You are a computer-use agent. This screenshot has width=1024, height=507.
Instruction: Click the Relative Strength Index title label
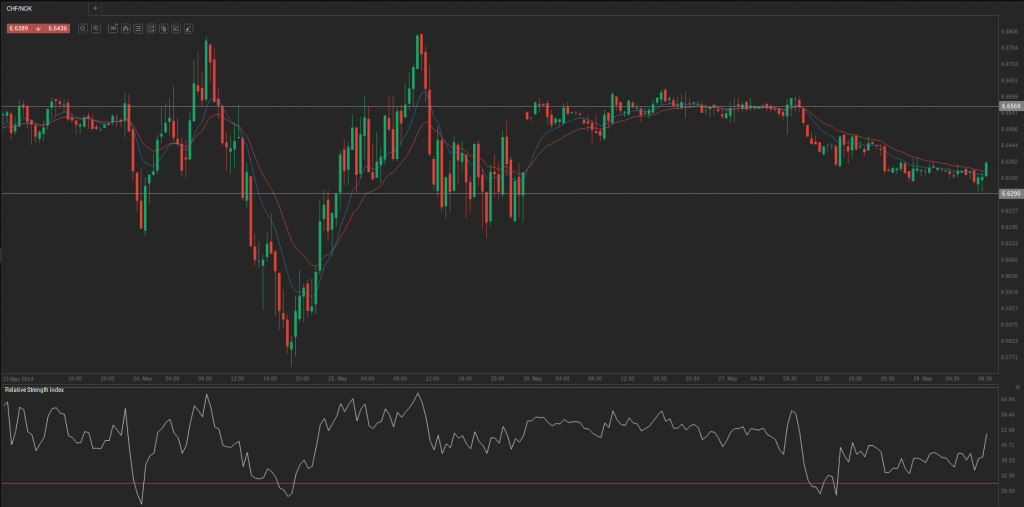click(34, 389)
